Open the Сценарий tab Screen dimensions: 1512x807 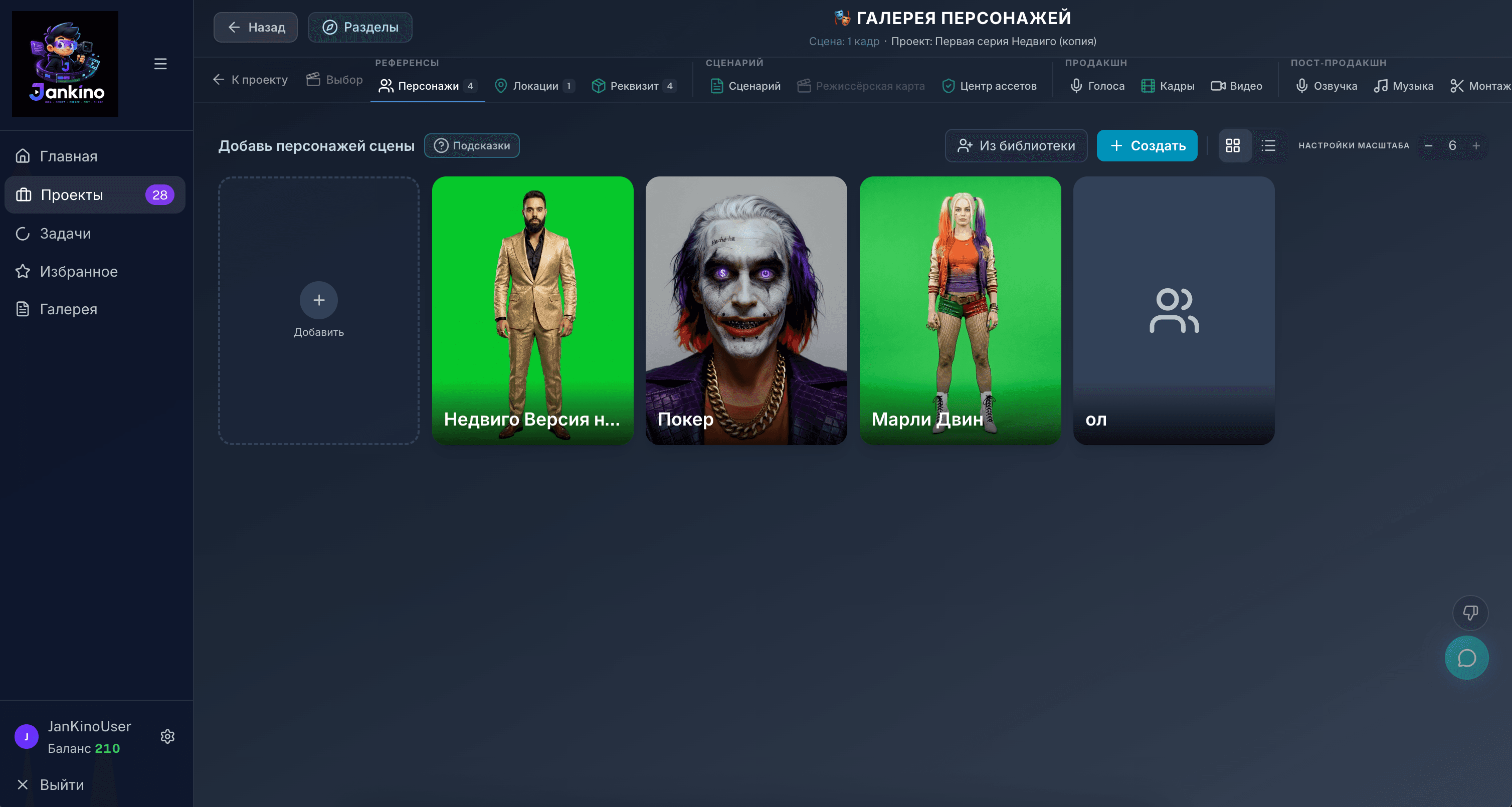tap(745, 86)
